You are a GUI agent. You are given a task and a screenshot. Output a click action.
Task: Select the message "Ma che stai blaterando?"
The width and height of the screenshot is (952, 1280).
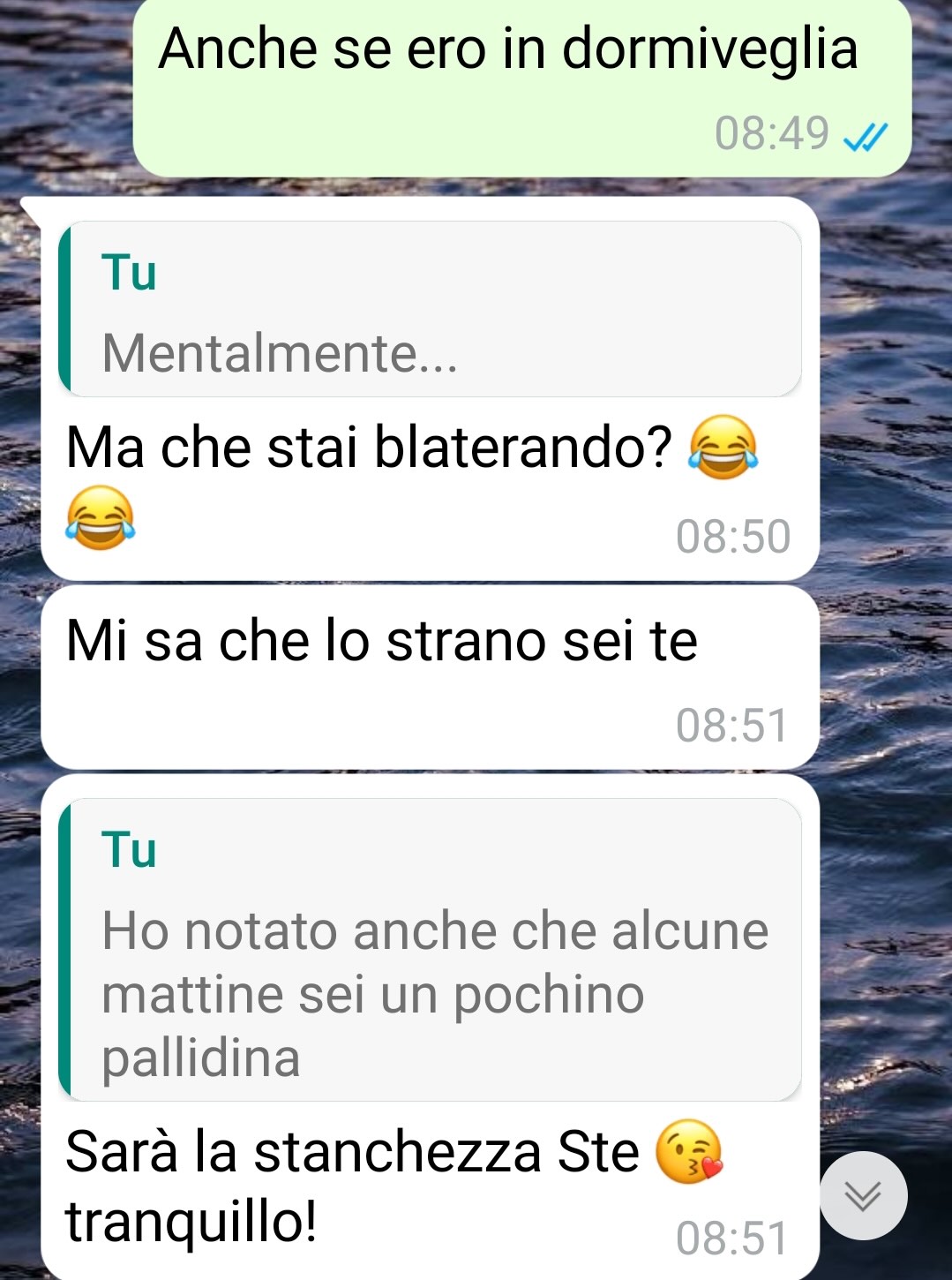430,388
